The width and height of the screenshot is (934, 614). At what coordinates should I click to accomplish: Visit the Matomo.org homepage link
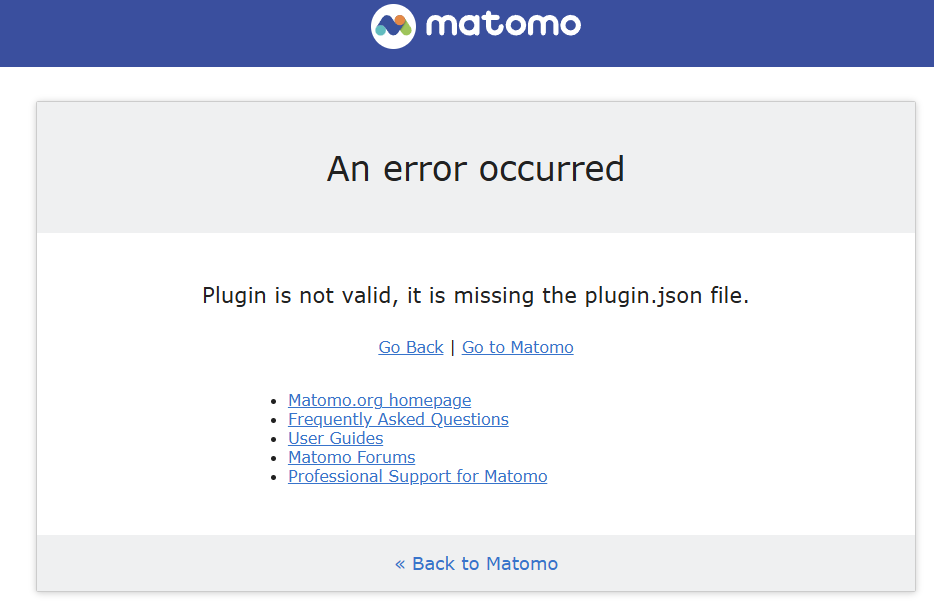coord(379,400)
